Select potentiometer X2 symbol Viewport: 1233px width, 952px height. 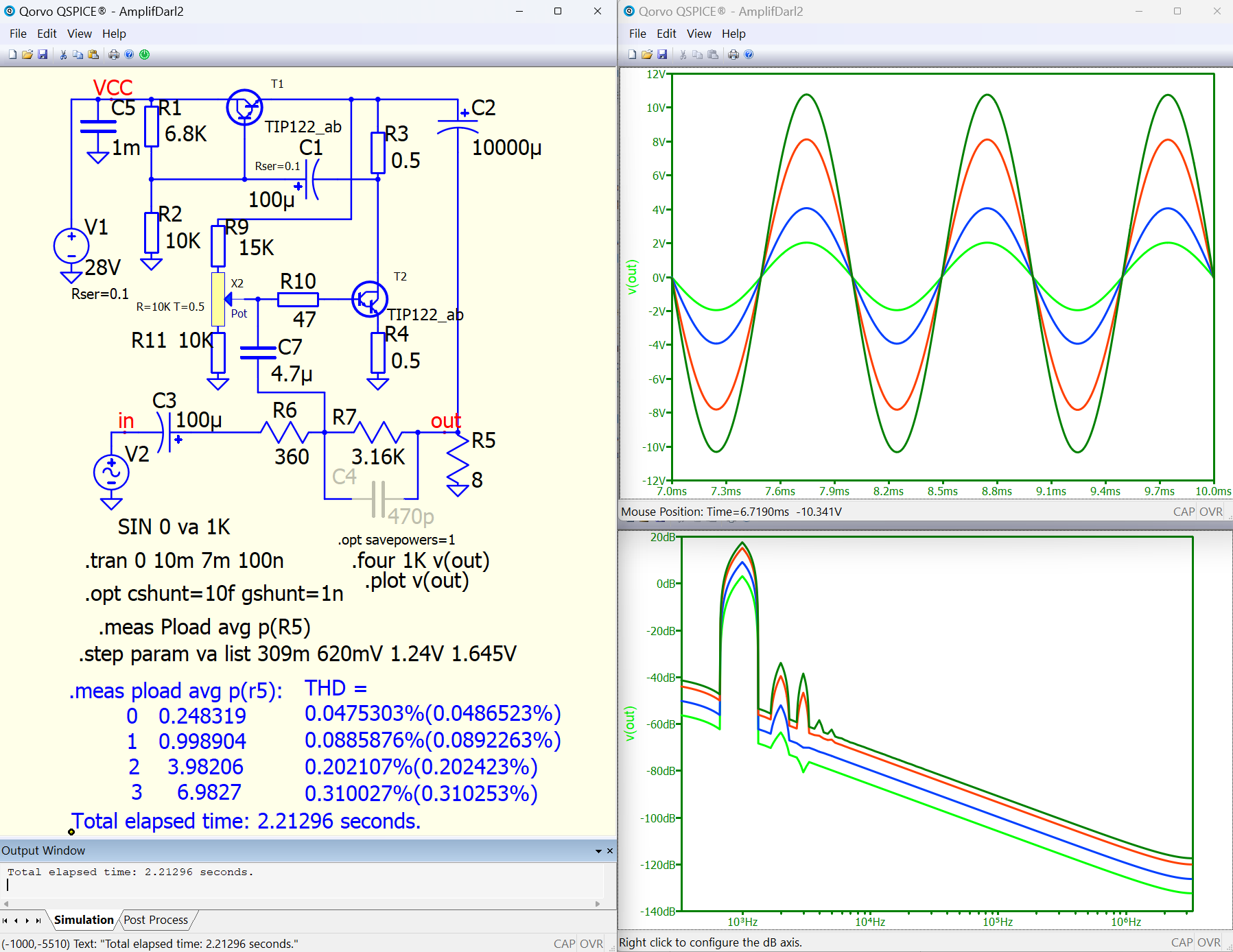(219, 299)
